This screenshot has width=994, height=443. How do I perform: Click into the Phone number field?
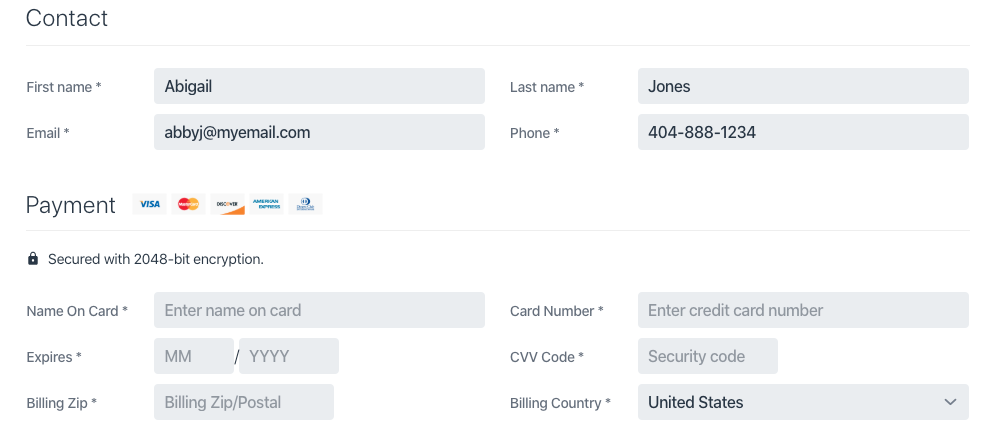pyautogui.click(x=802, y=132)
